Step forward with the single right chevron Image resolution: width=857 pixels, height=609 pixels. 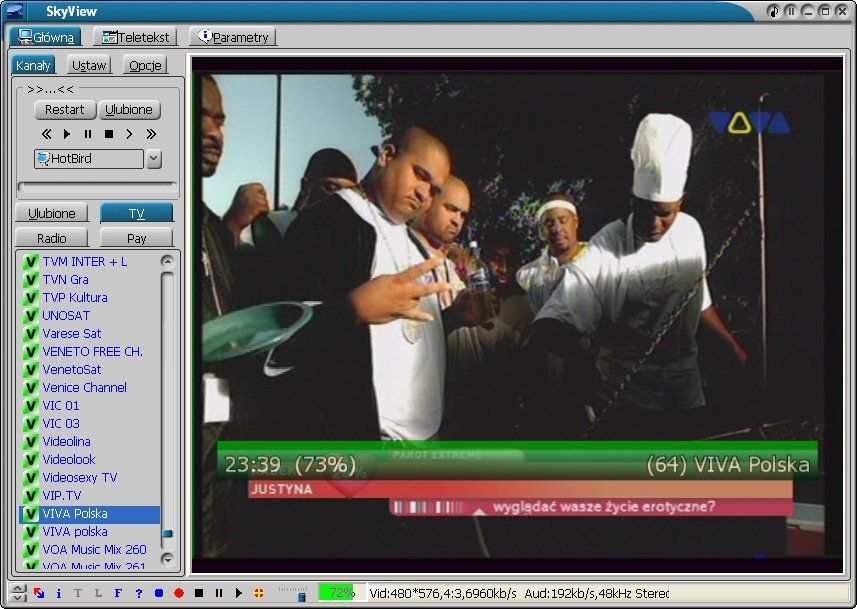click(x=130, y=134)
